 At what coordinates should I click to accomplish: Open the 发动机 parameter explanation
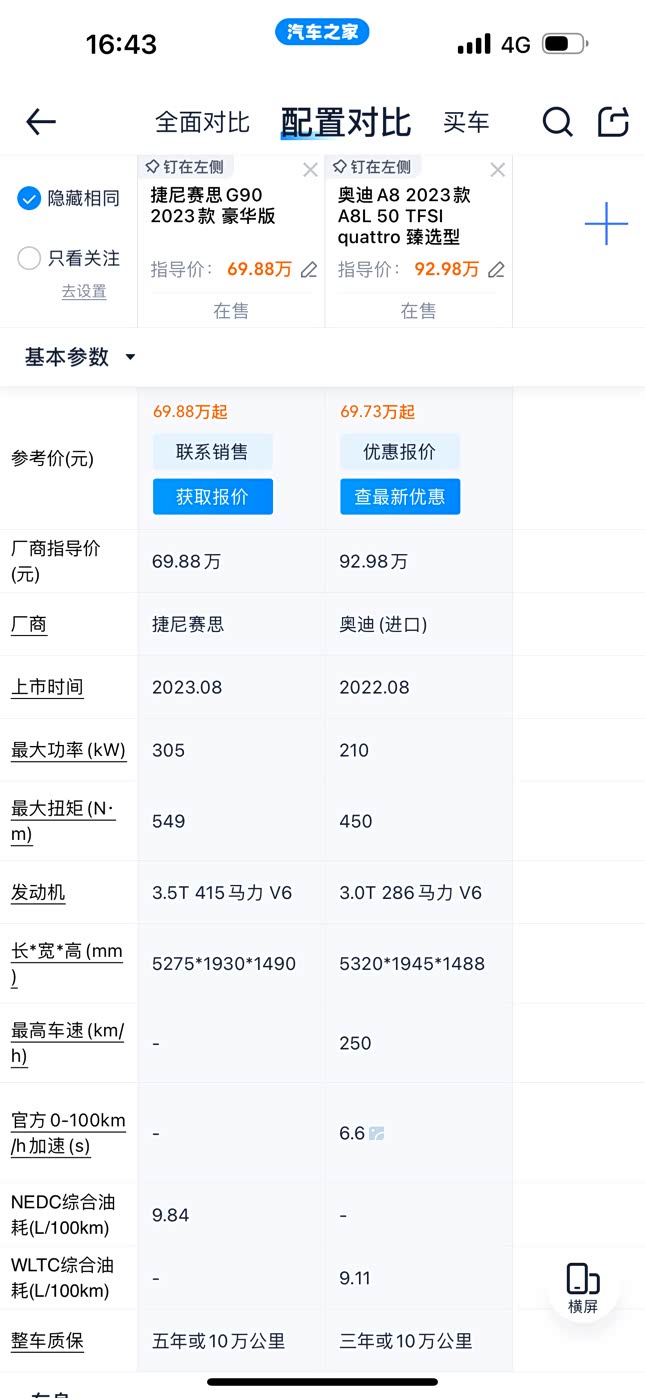(38, 892)
